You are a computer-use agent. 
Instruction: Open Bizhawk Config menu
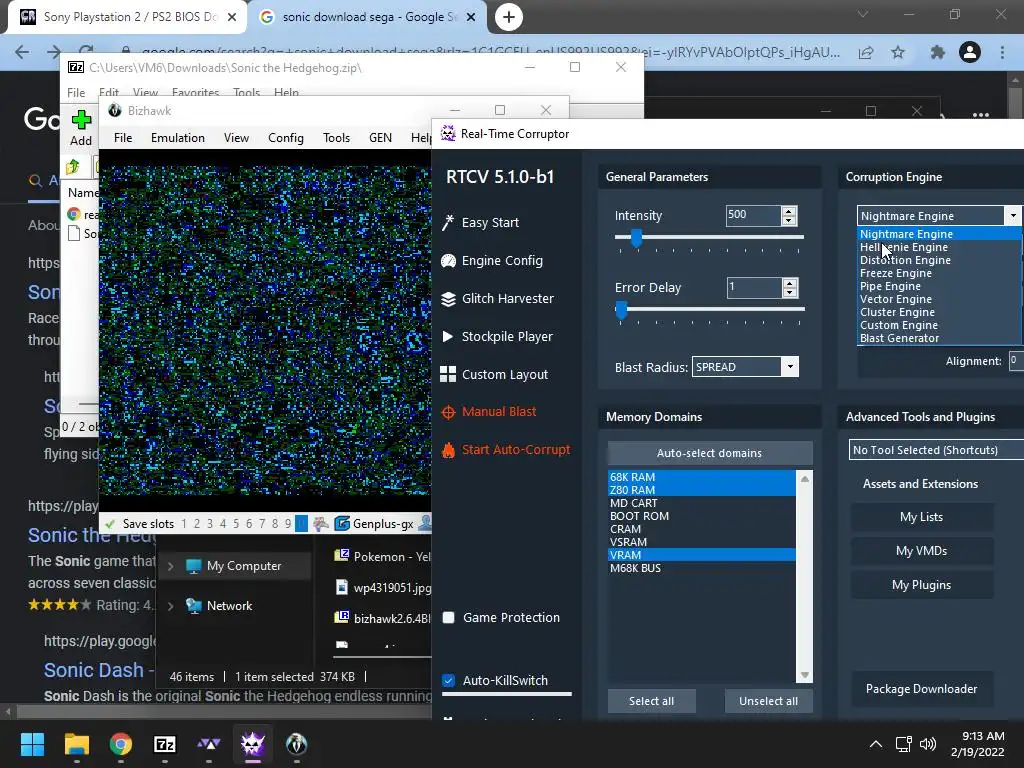click(x=285, y=138)
